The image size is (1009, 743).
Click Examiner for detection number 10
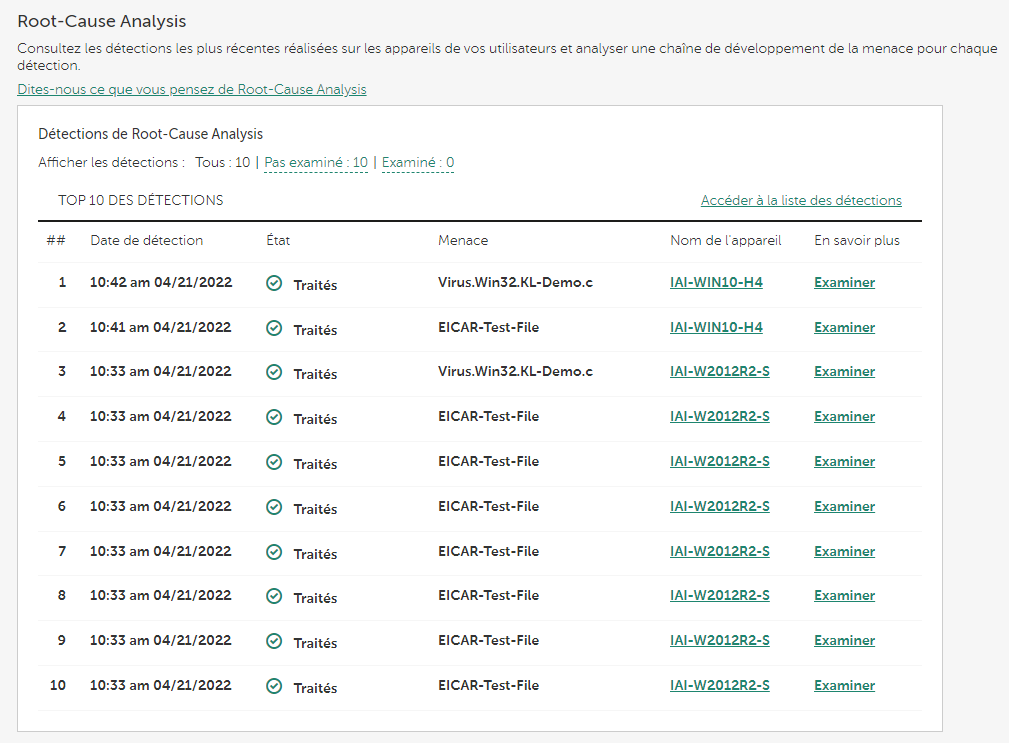(x=844, y=686)
